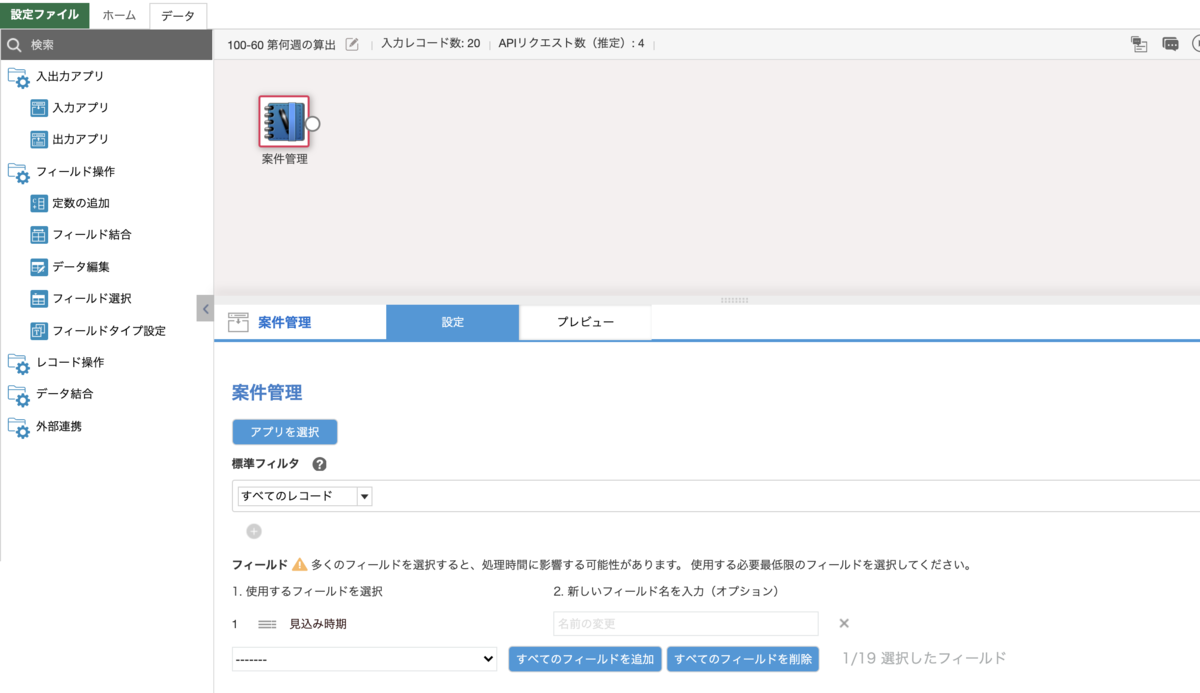Switch to the プレビュー tab
Screen dimensions: 1200x693
point(585,322)
